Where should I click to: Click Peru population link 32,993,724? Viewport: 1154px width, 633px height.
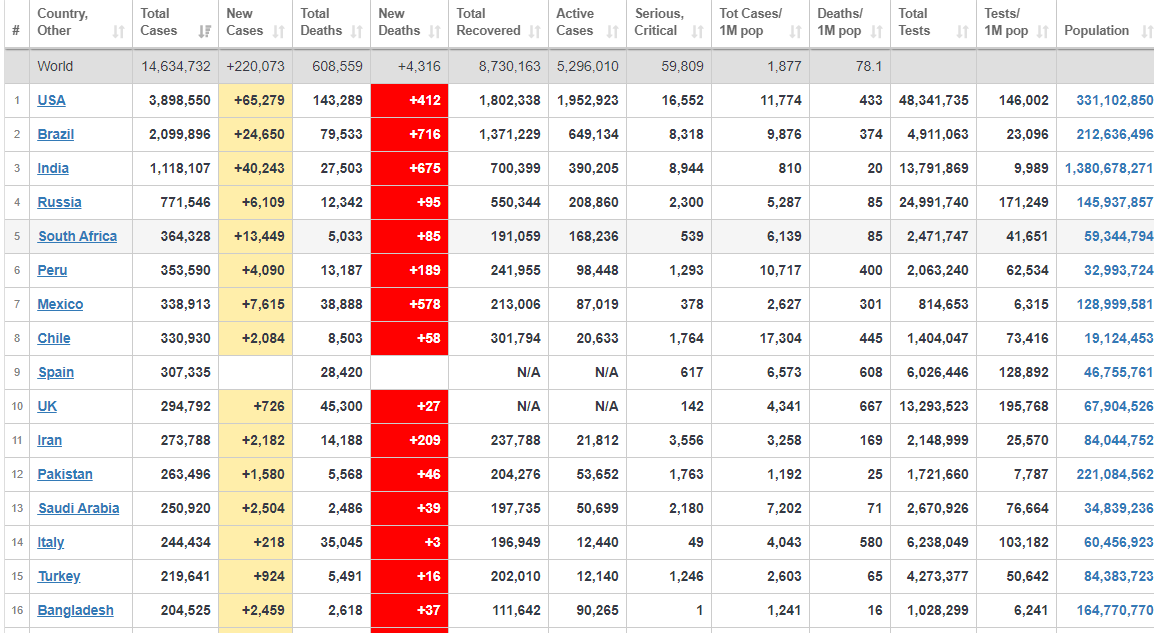(1119, 270)
